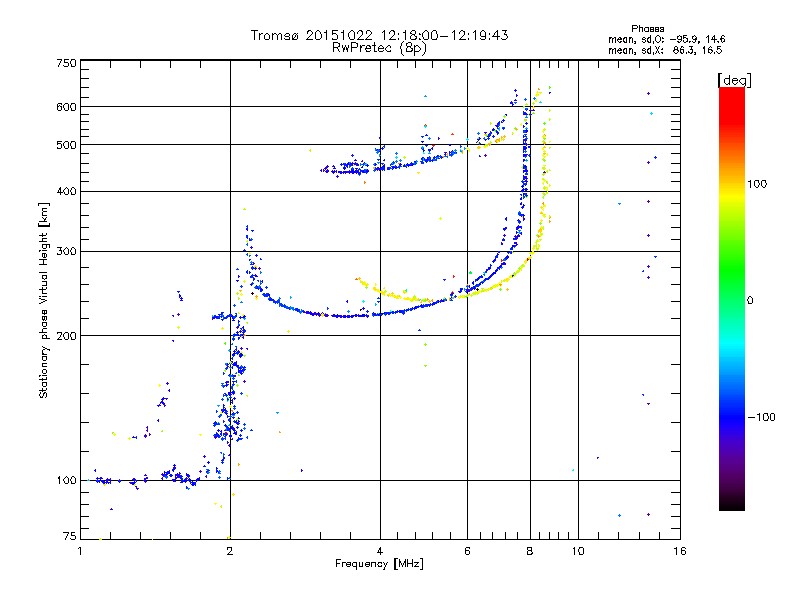The width and height of the screenshot is (800, 600).
Task: Click the colorbar tick label '100'
Action: pyautogui.click(x=757, y=184)
